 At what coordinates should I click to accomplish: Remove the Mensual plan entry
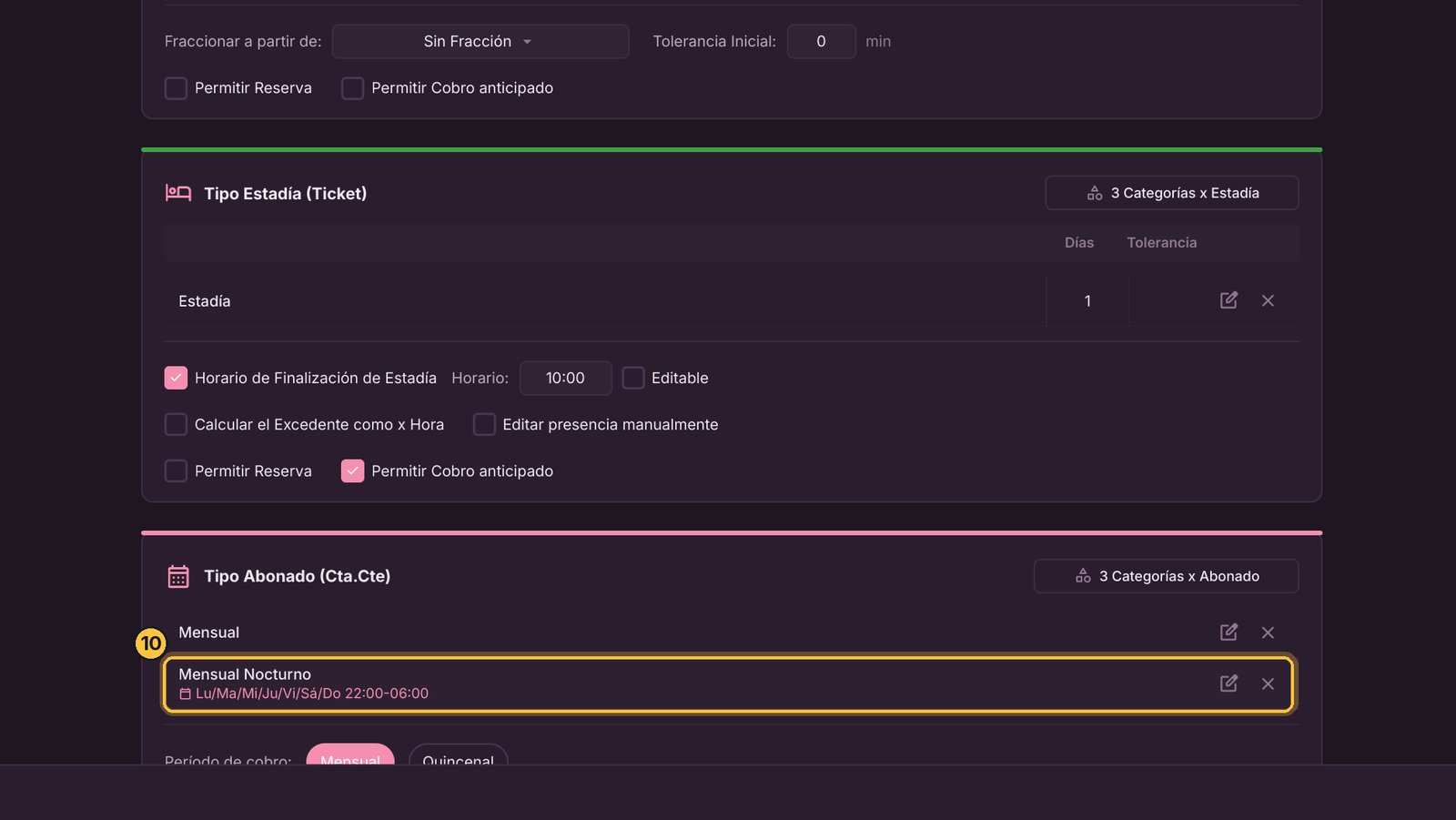(1268, 633)
